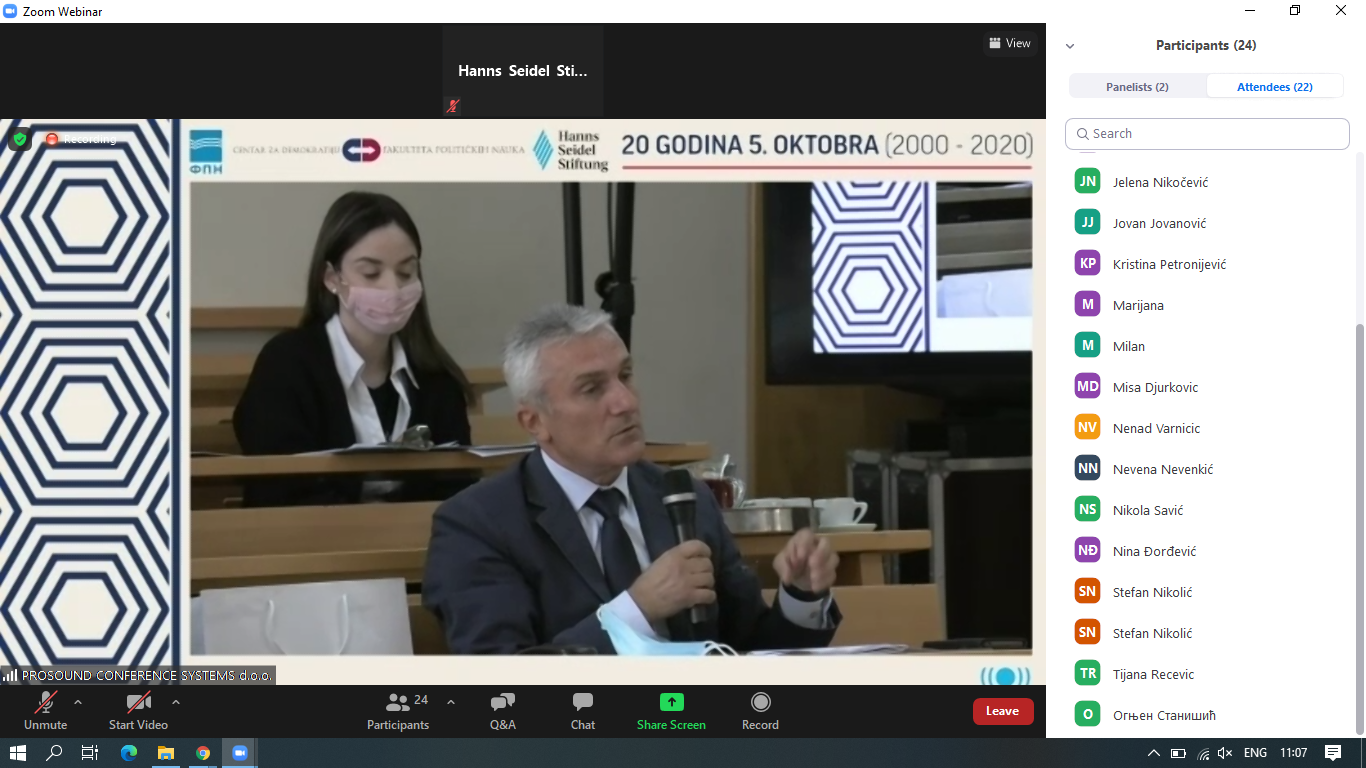Click the green encryption shield icon
The image size is (1366, 768).
coord(20,139)
